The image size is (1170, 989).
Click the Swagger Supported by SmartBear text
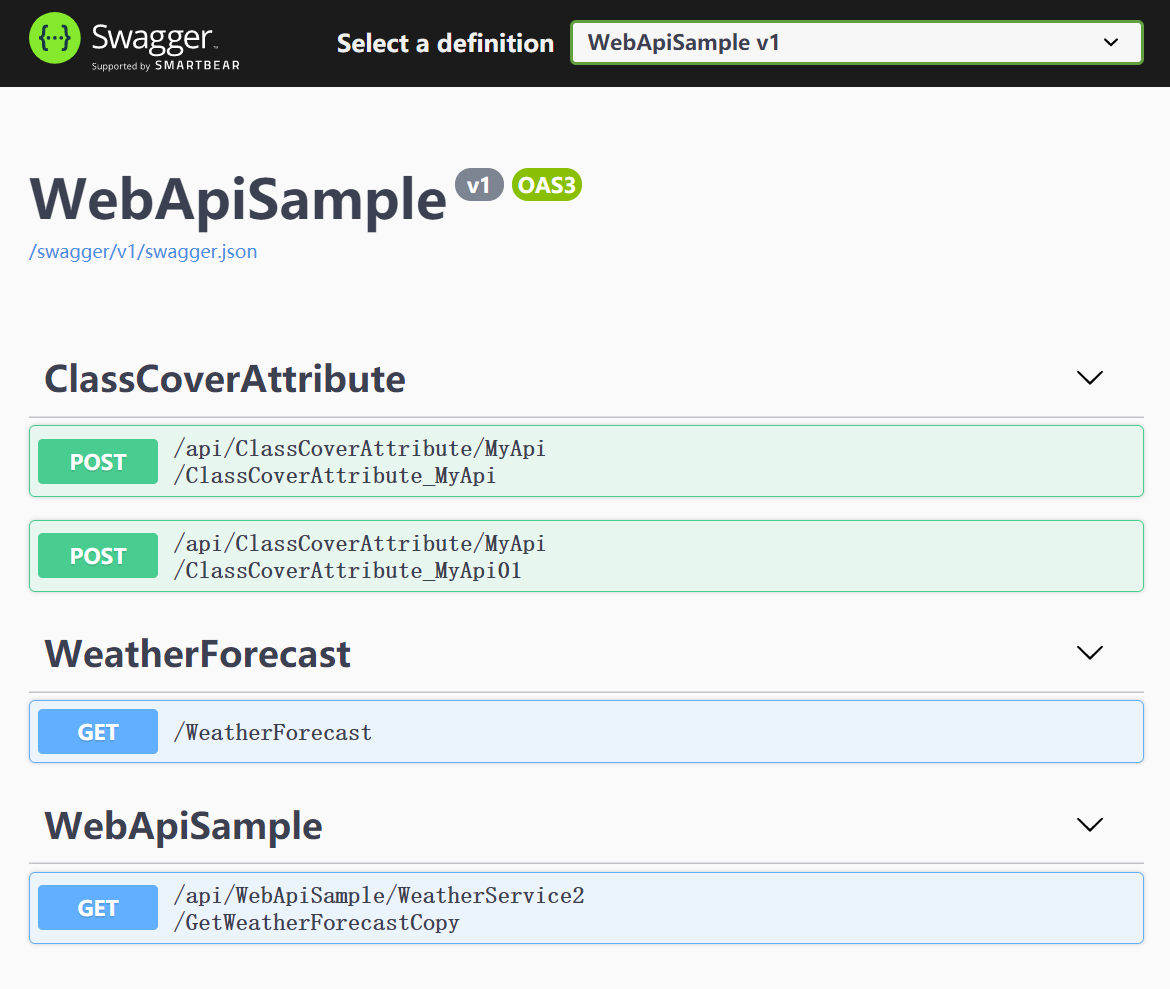click(x=166, y=46)
